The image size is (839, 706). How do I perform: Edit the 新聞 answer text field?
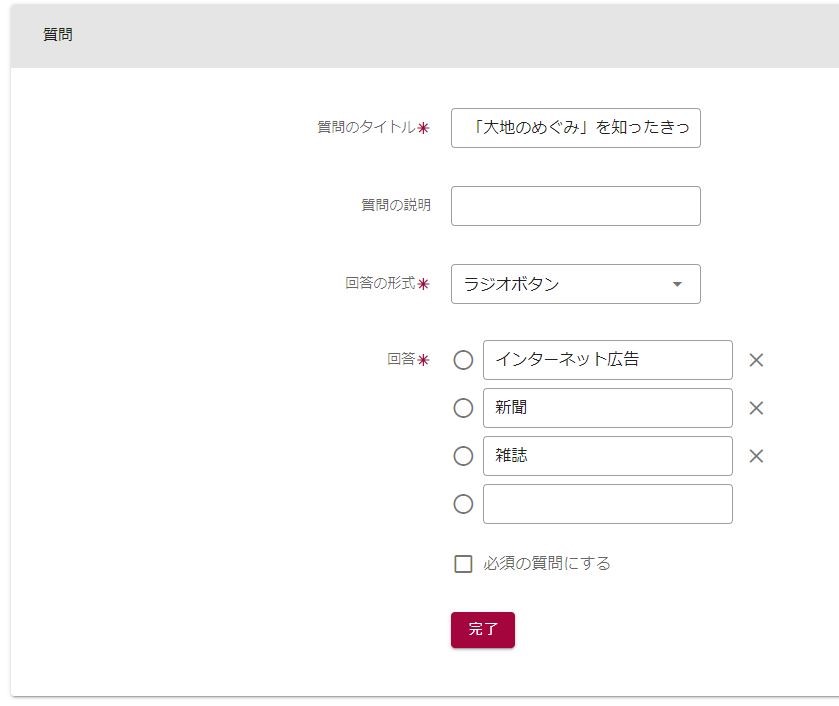click(x=607, y=408)
